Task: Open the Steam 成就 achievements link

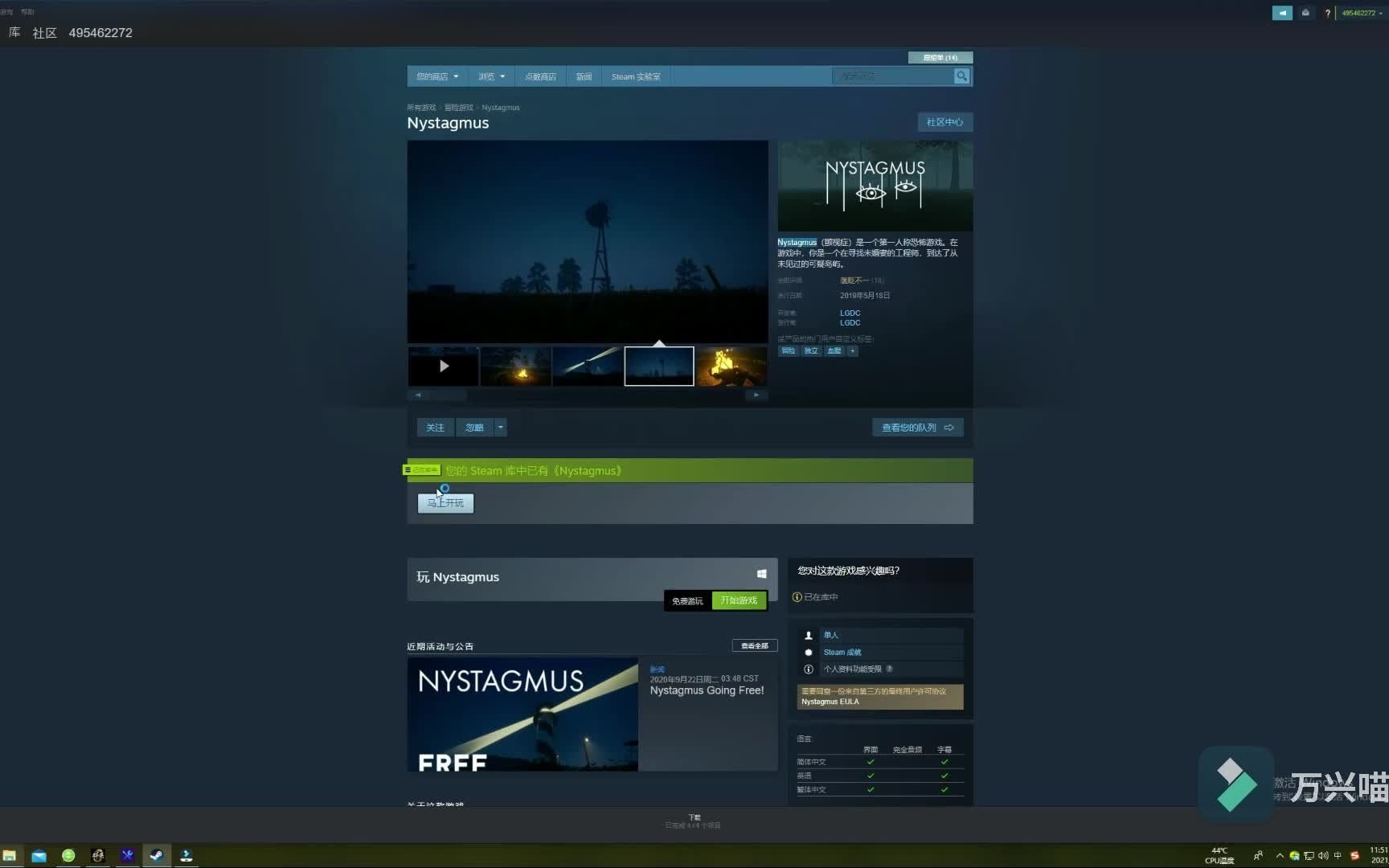Action: coord(842,653)
